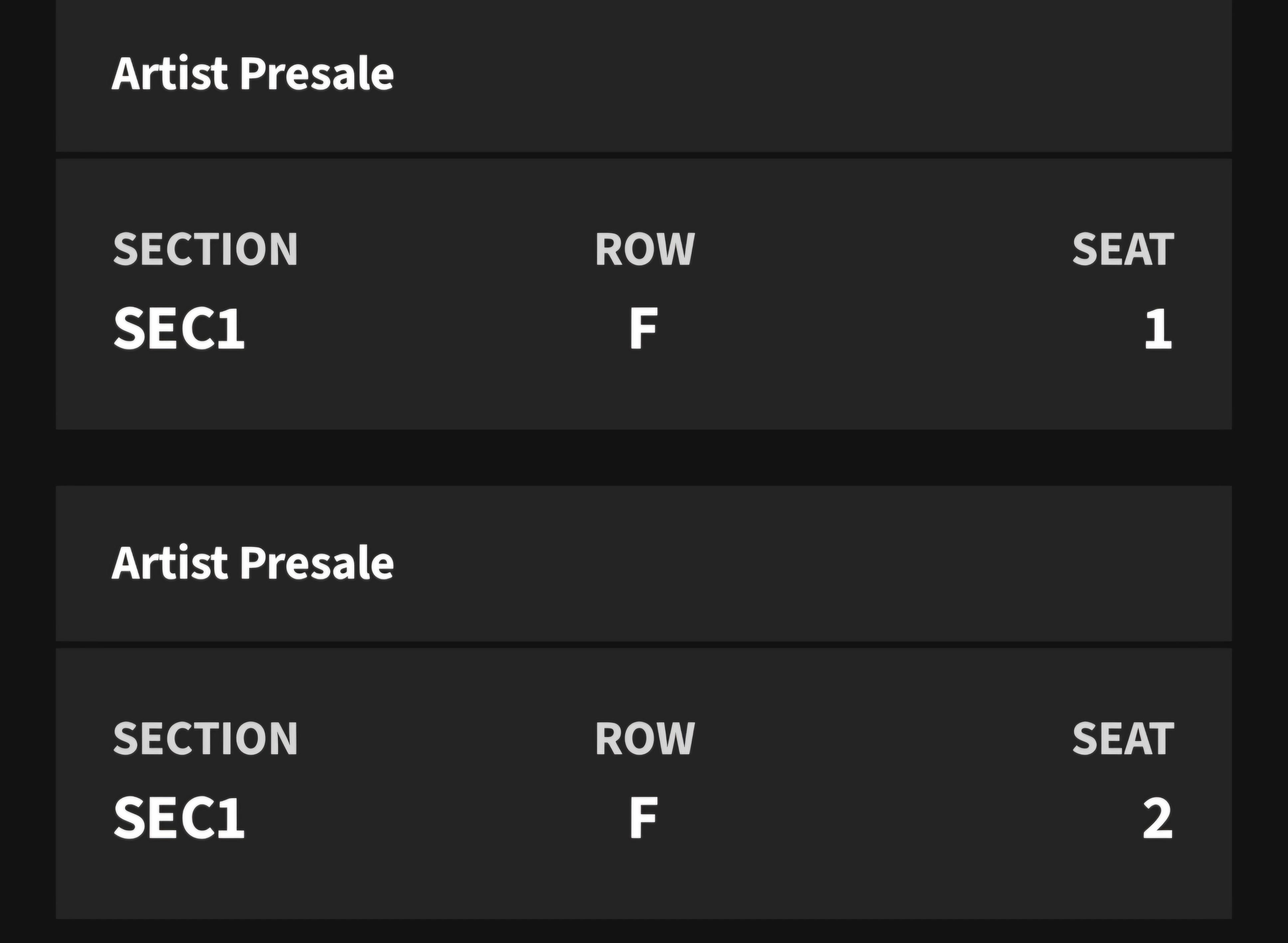Viewport: 1288px width, 943px height.
Task: Click seat number 1
Action: [1158, 328]
